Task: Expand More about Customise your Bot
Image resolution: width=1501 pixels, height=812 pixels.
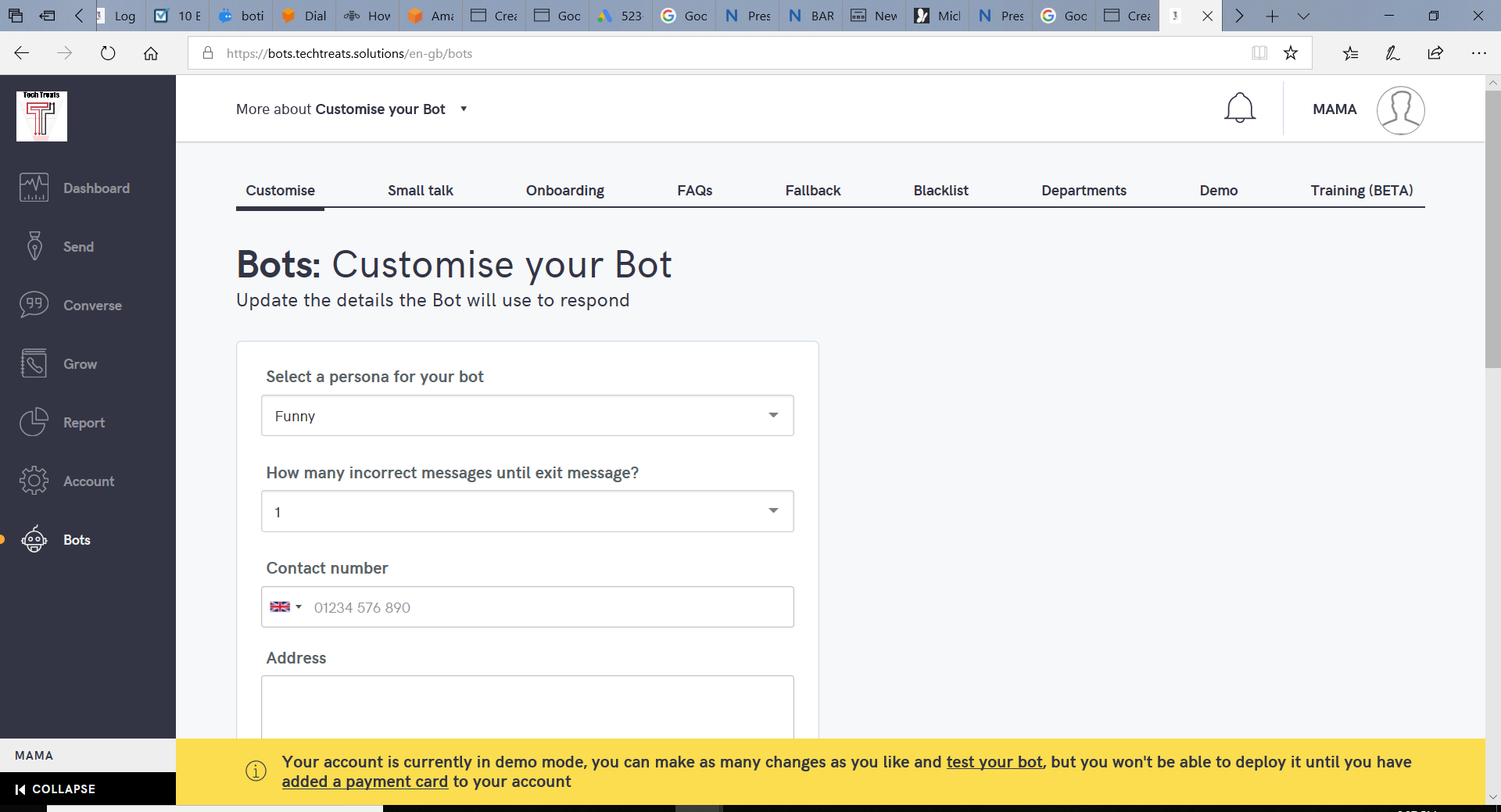Action: click(x=351, y=109)
